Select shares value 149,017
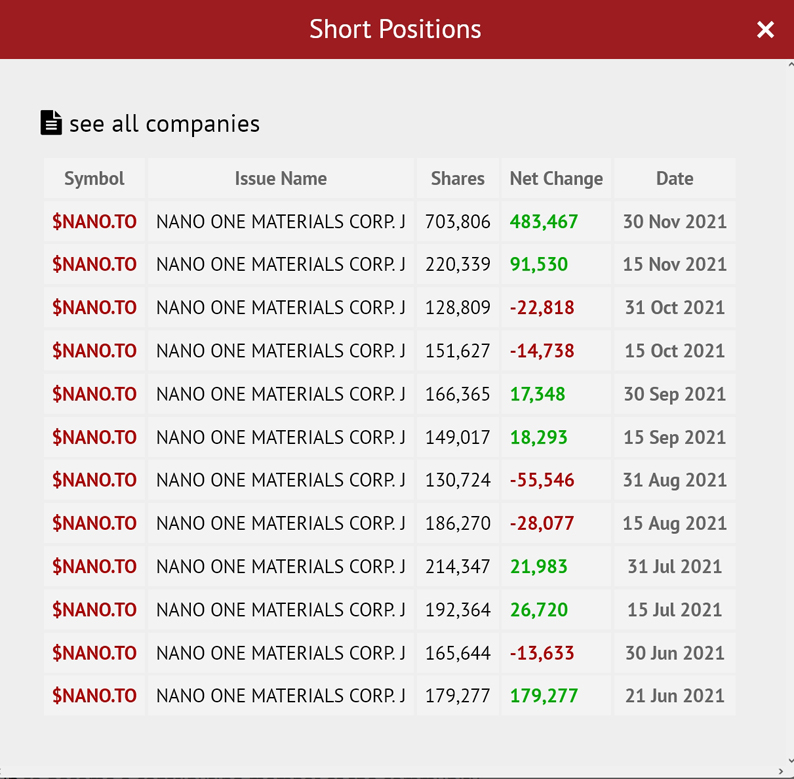Image resolution: width=794 pixels, height=779 pixels. pos(458,437)
